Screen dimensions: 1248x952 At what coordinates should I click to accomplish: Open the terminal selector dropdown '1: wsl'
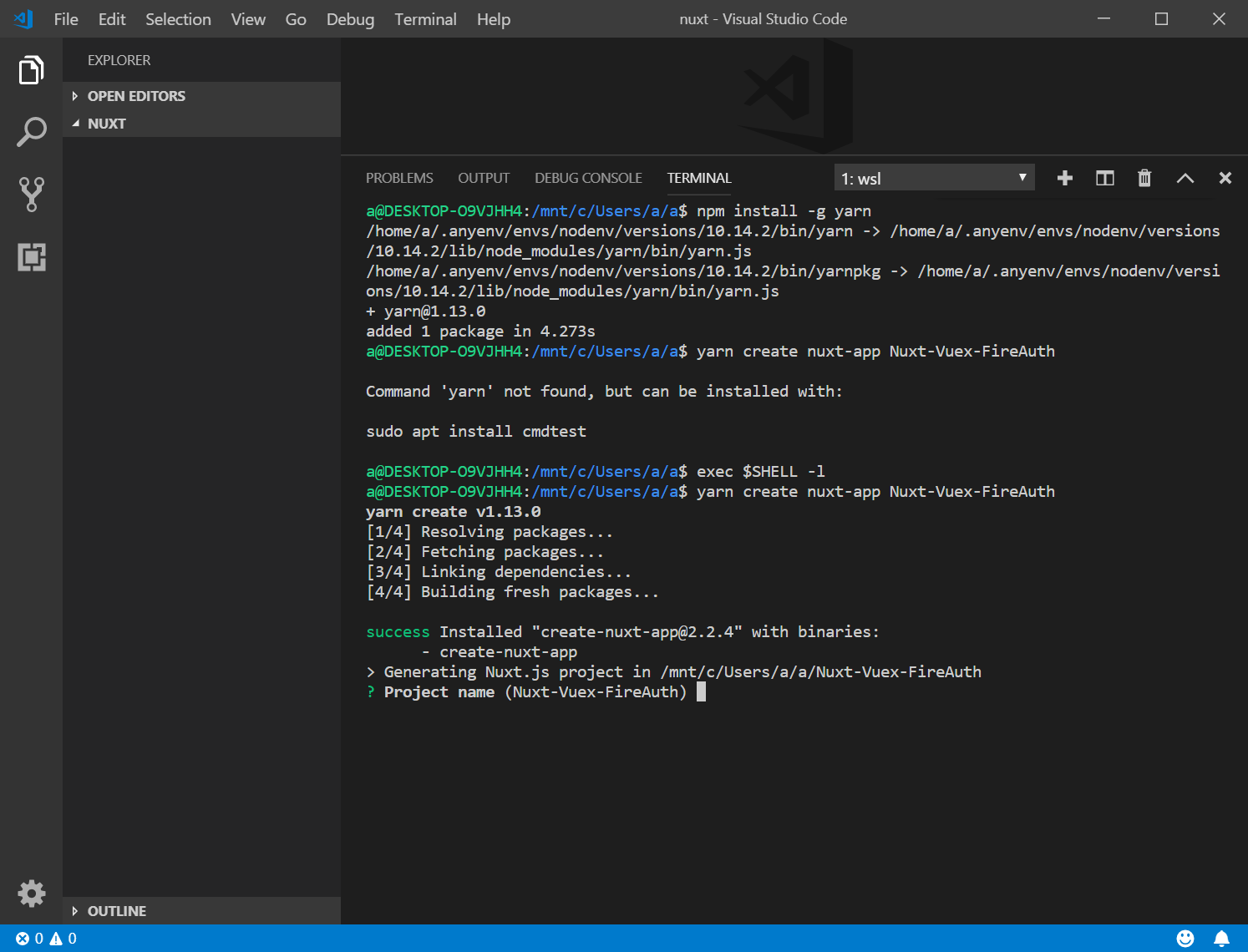click(934, 178)
